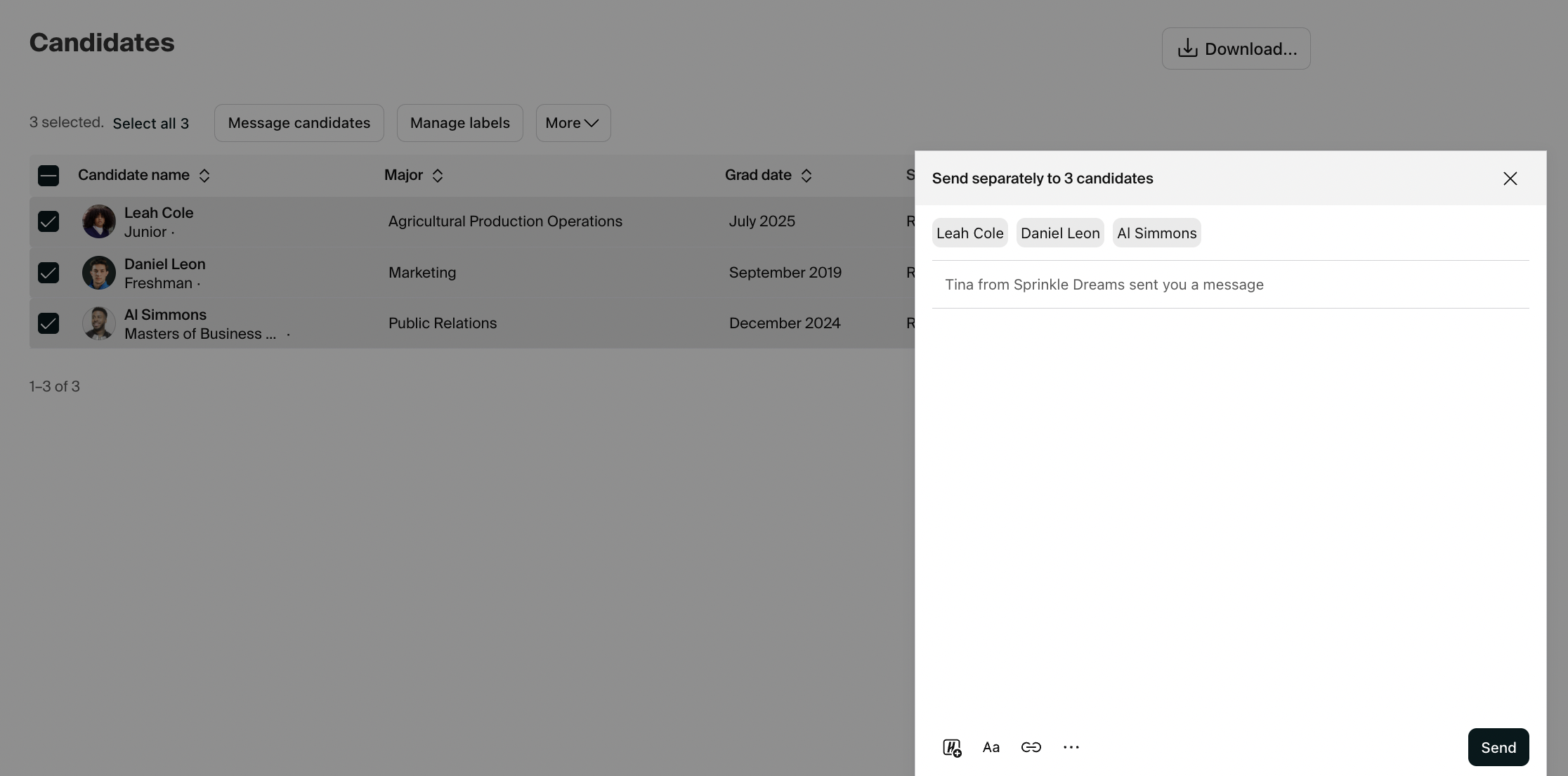Click the Message candidates button
Screen dimensions: 1568x776
coord(299,123)
